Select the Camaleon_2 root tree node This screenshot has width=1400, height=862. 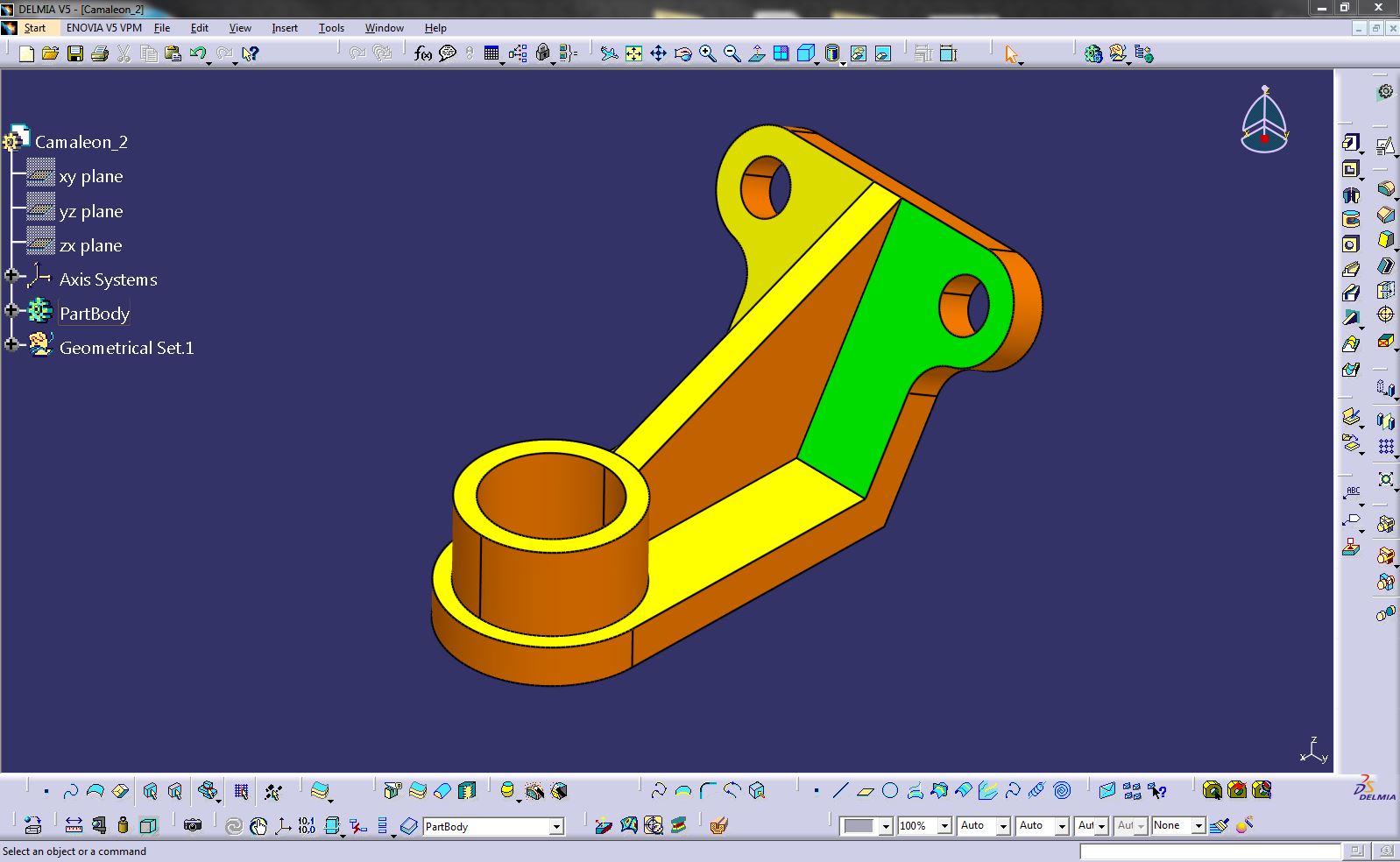[x=81, y=142]
